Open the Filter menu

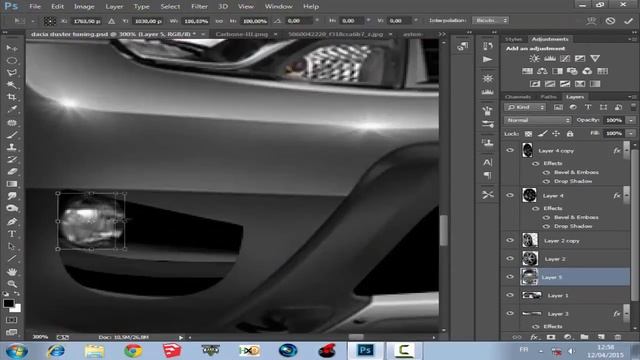click(x=200, y=7)
